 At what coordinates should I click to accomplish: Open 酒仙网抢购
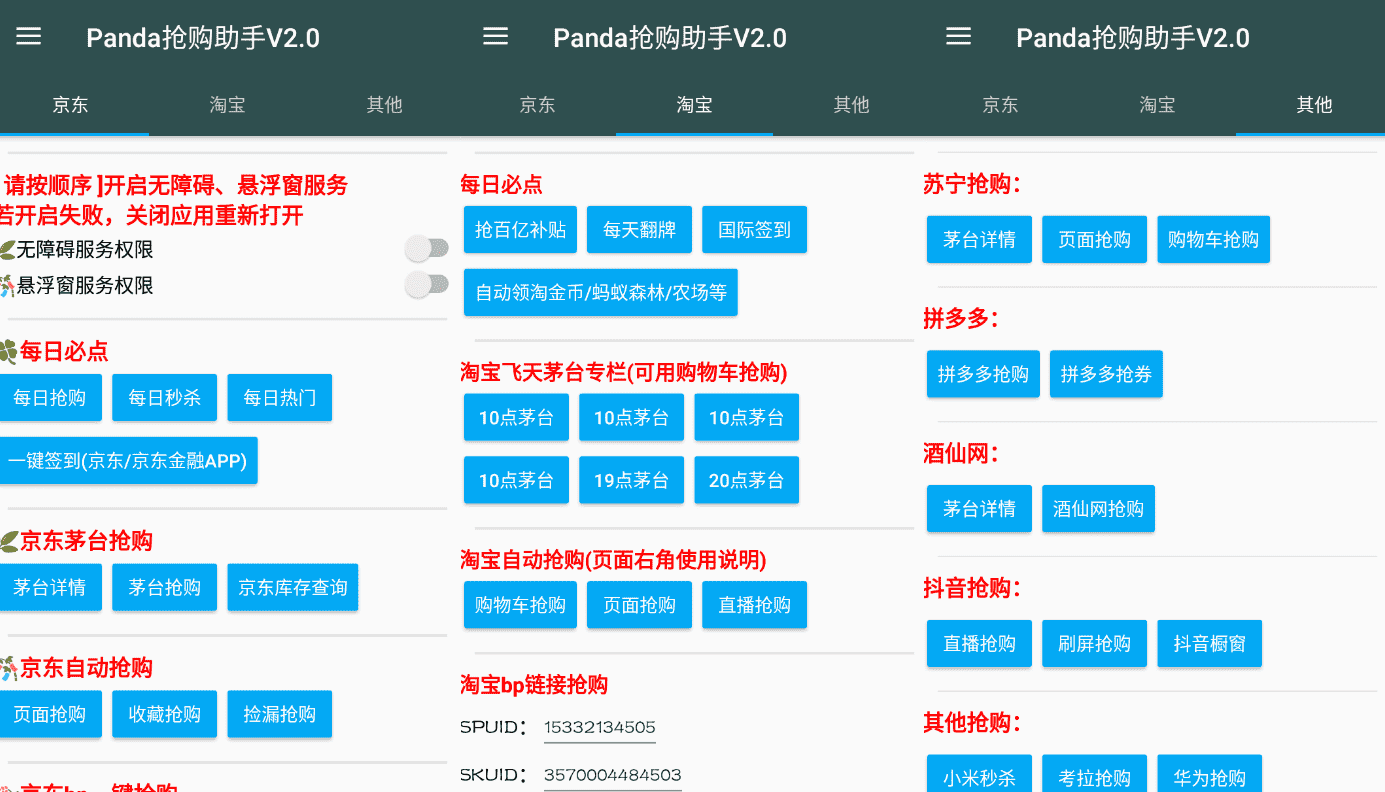pos(1098,509)
